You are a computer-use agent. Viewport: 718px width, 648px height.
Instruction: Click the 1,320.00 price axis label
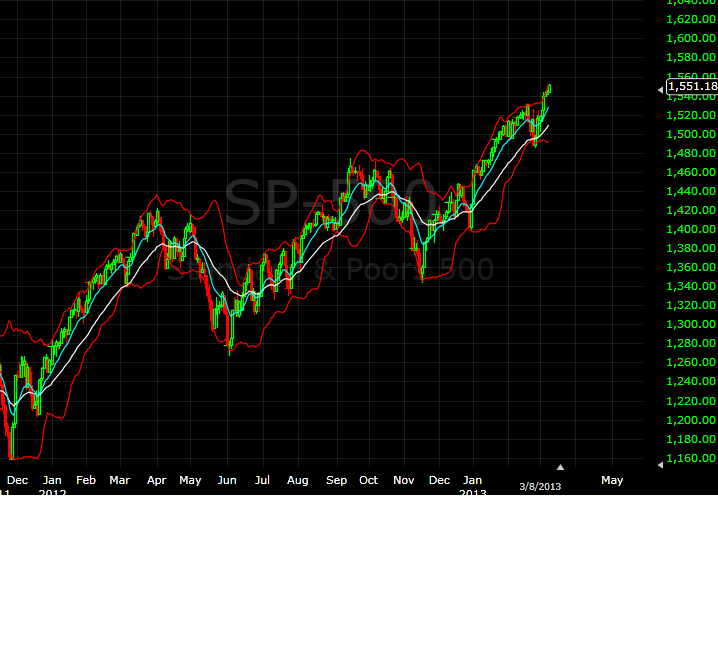pyautogui.click(x=691, y=305)
